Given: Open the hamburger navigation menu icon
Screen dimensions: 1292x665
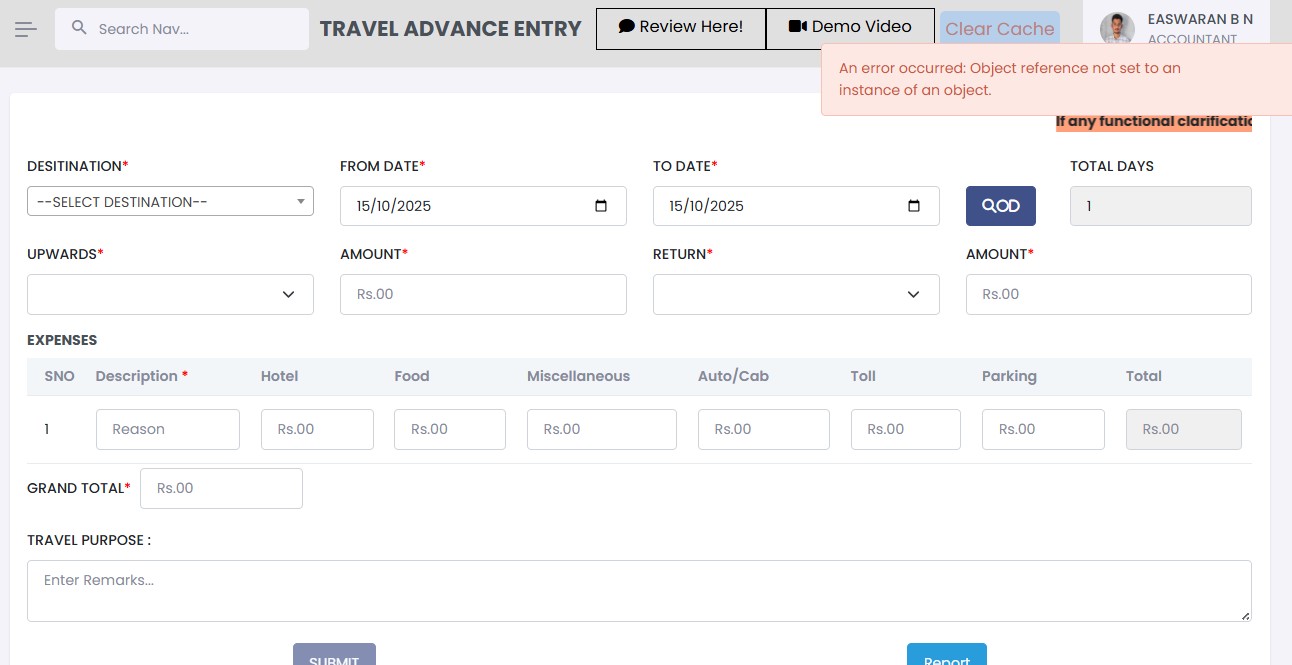Looking at the screenshot, I should (26, 29).
